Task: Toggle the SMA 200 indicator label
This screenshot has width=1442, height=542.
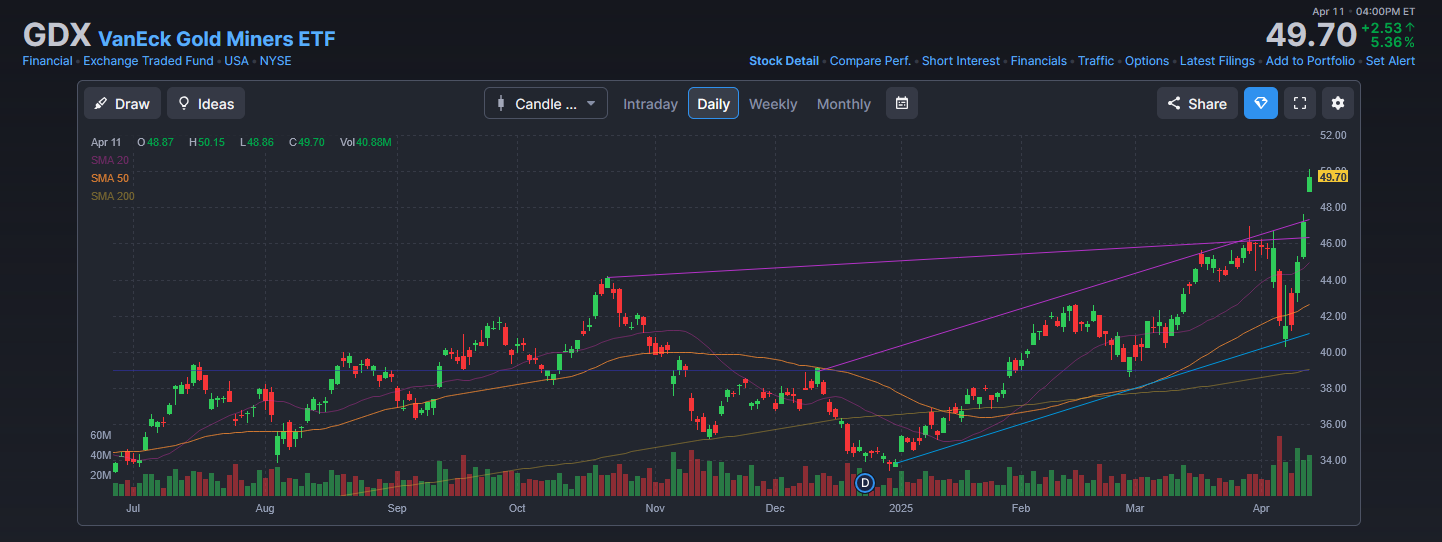Action: click(112, 196)
